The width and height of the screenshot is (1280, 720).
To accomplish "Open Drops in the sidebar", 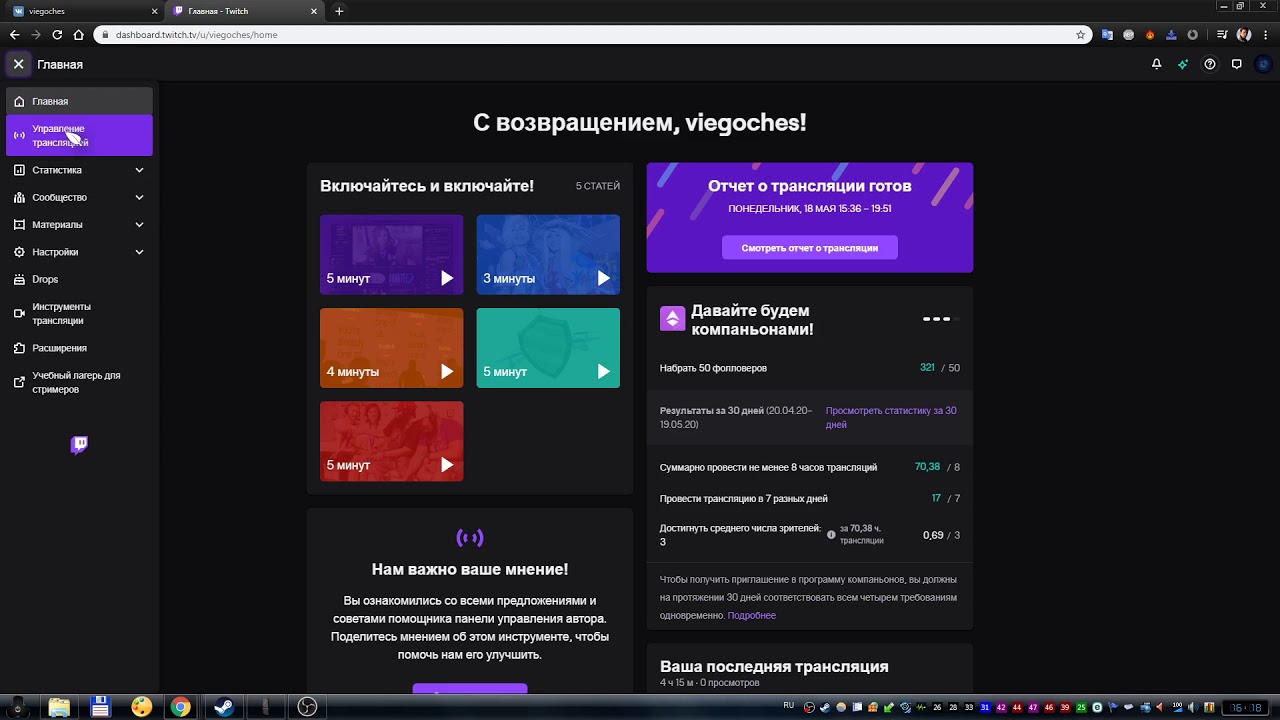I will (79, 279).
